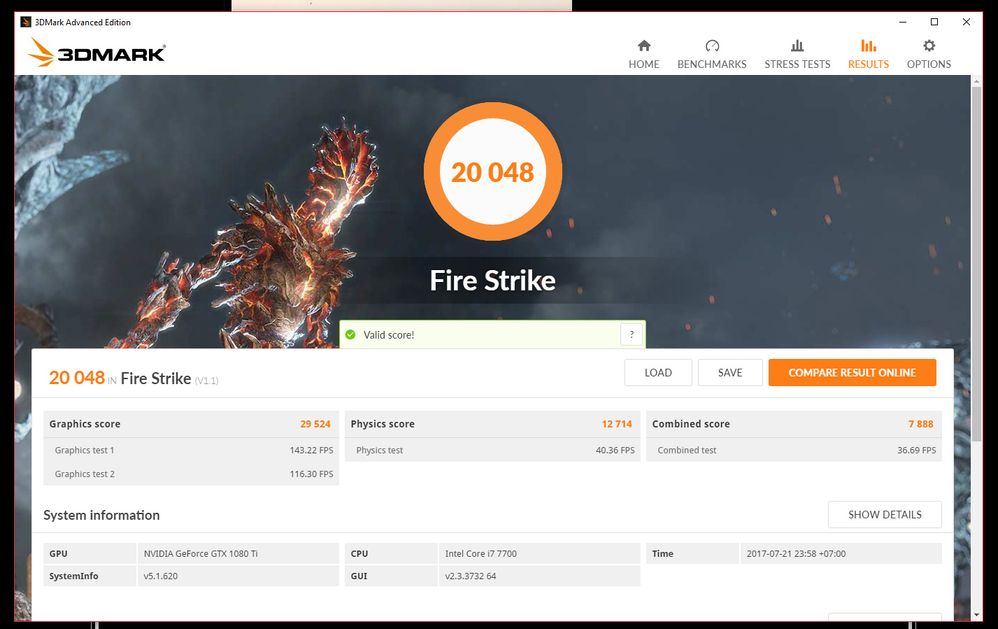
Task: Select the Graphics score value 29 524
Action: 315,424
